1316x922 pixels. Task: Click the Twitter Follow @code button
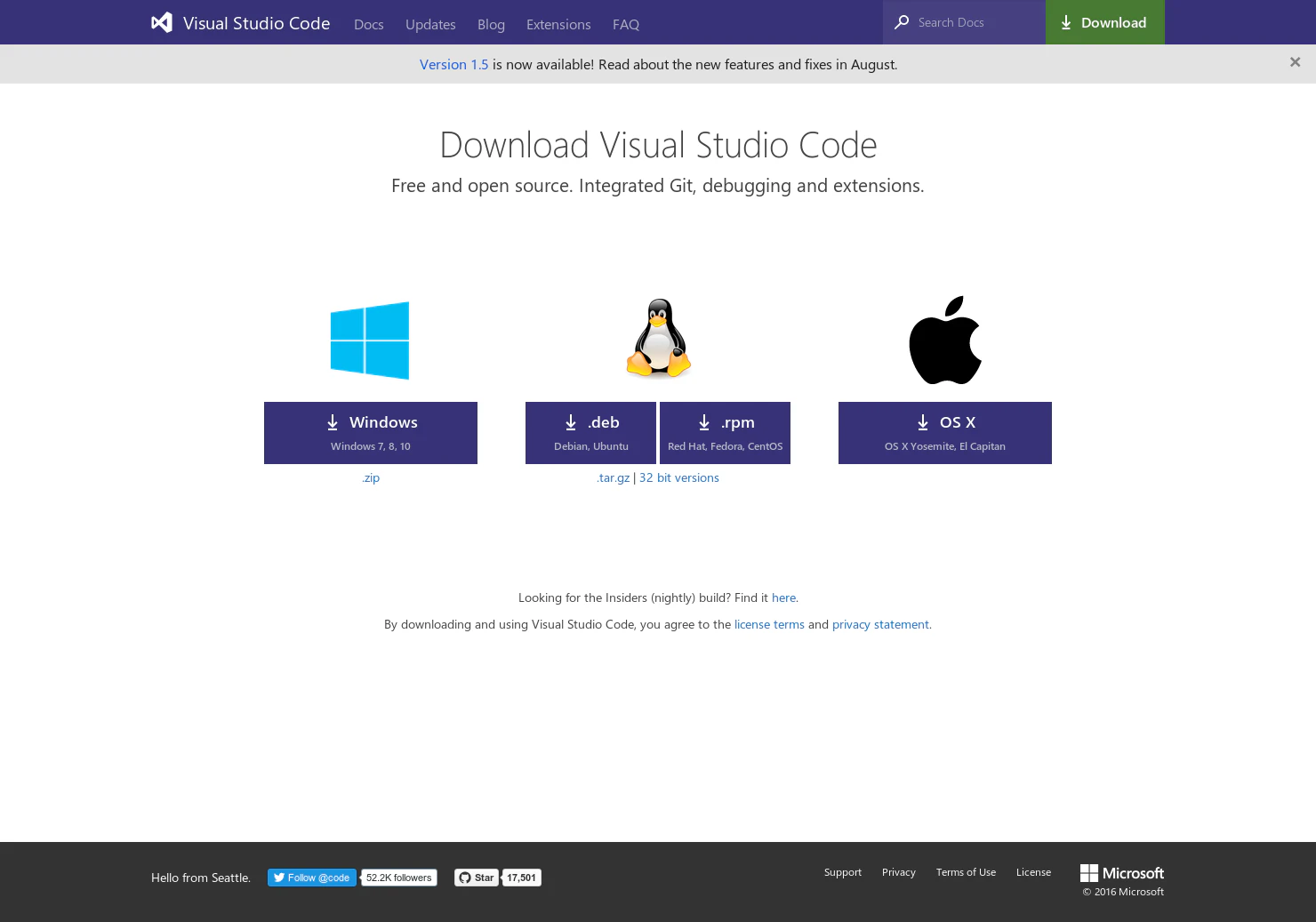pyautogui.click(x=312, y=878)
